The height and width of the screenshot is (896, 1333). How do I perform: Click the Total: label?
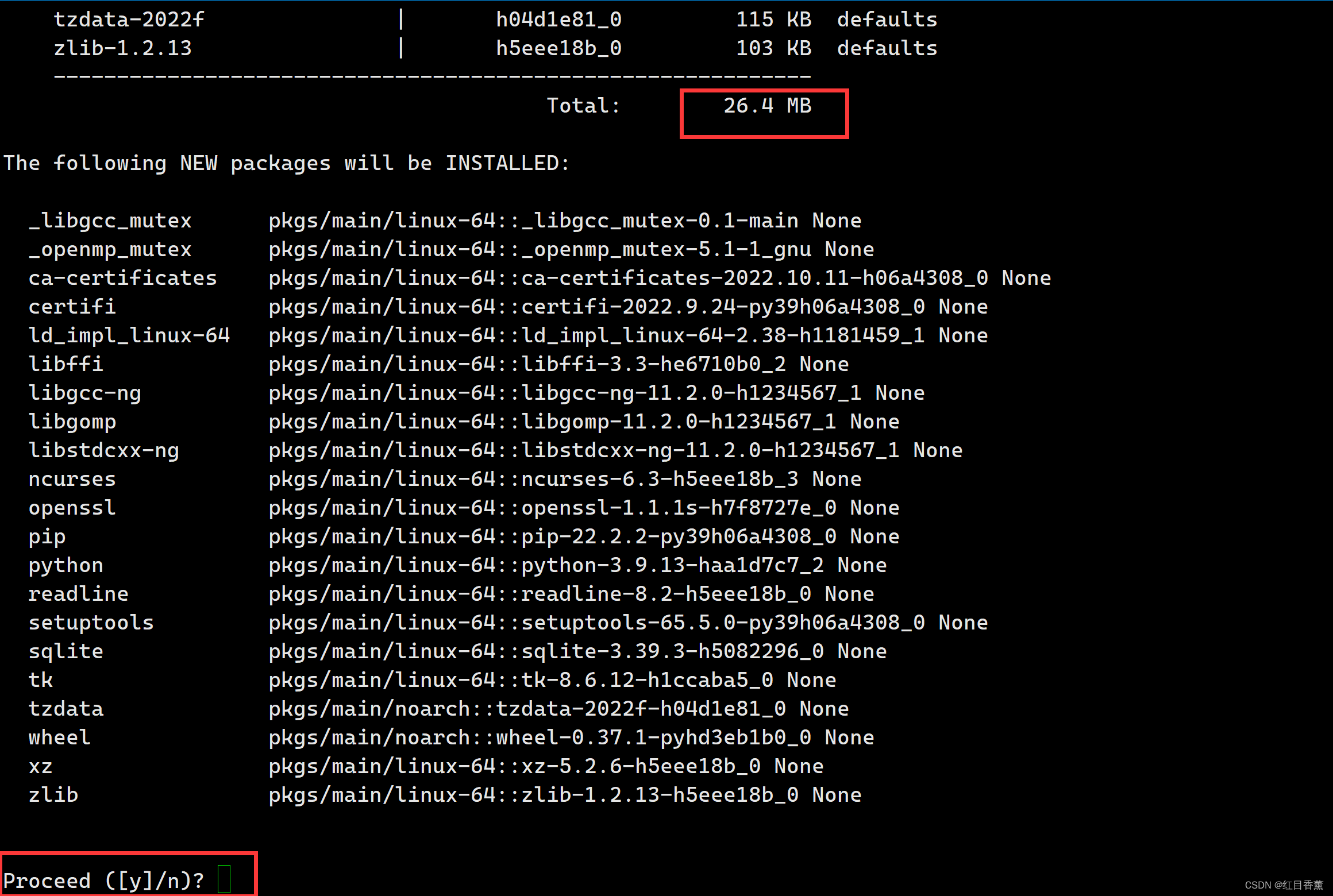tap(583, 106)
